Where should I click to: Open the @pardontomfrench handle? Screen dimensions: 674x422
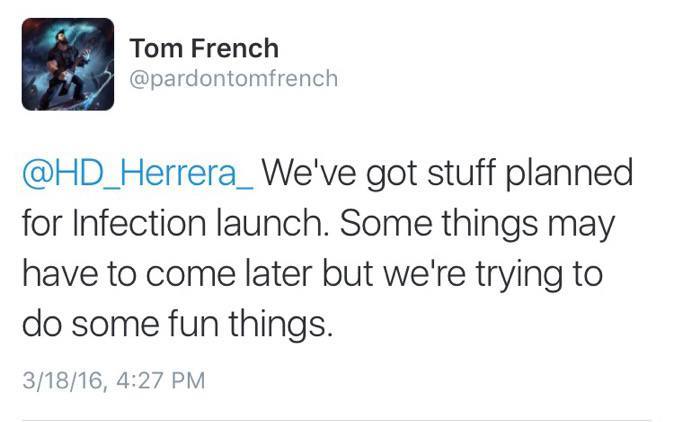pos(234,78)
